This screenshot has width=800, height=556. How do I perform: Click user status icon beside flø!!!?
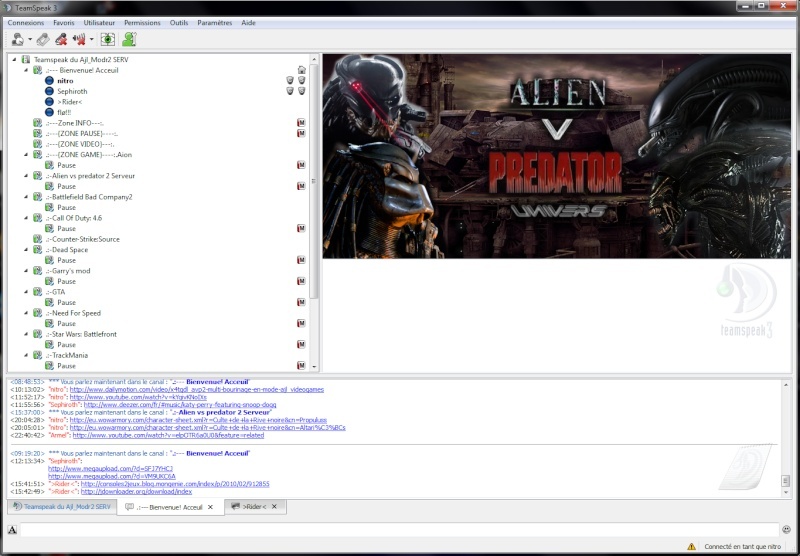49,112
